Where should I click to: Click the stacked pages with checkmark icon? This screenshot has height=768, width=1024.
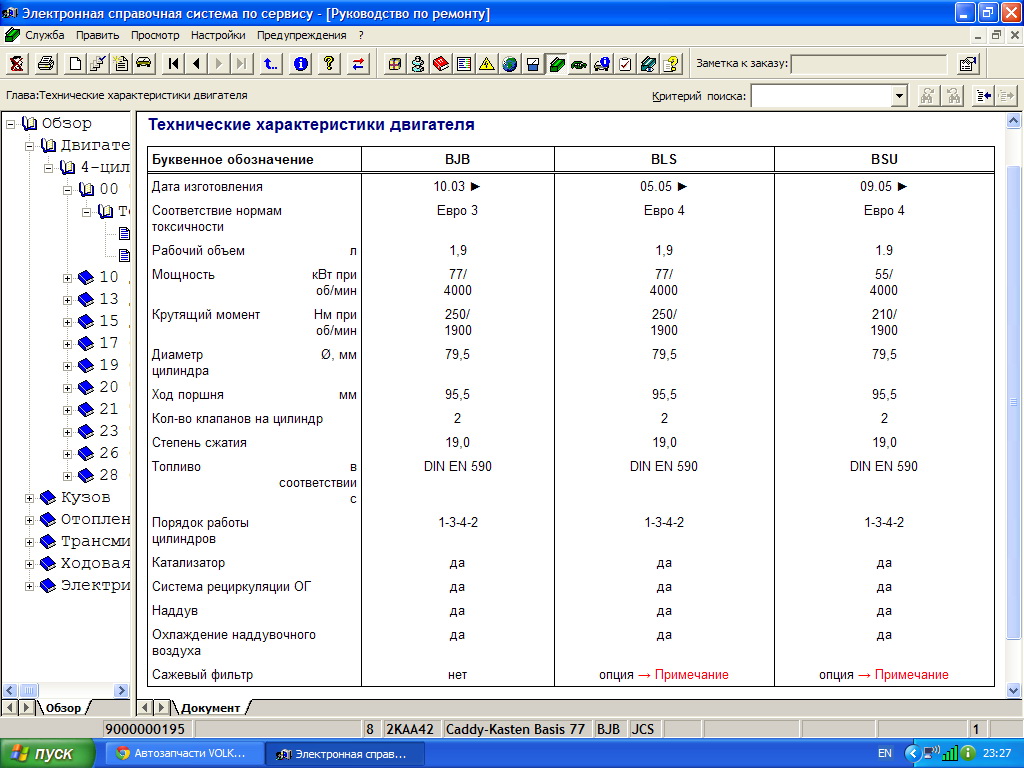(98, 63)
